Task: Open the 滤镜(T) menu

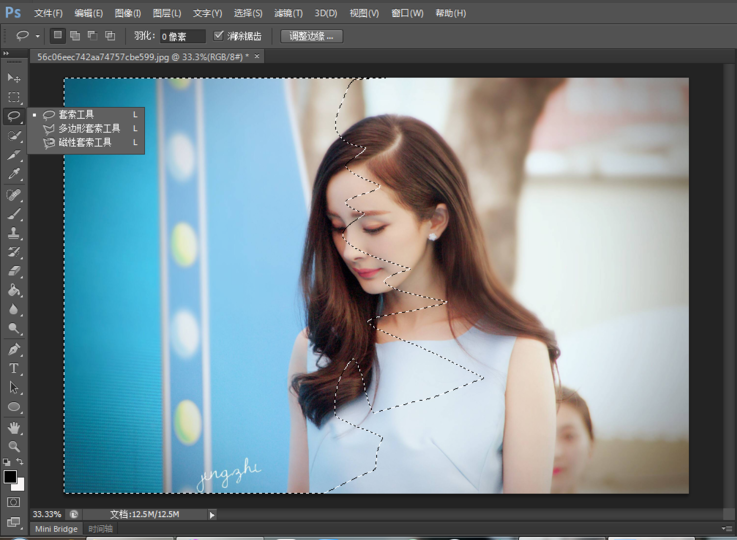Action: [x=289, y=13]
